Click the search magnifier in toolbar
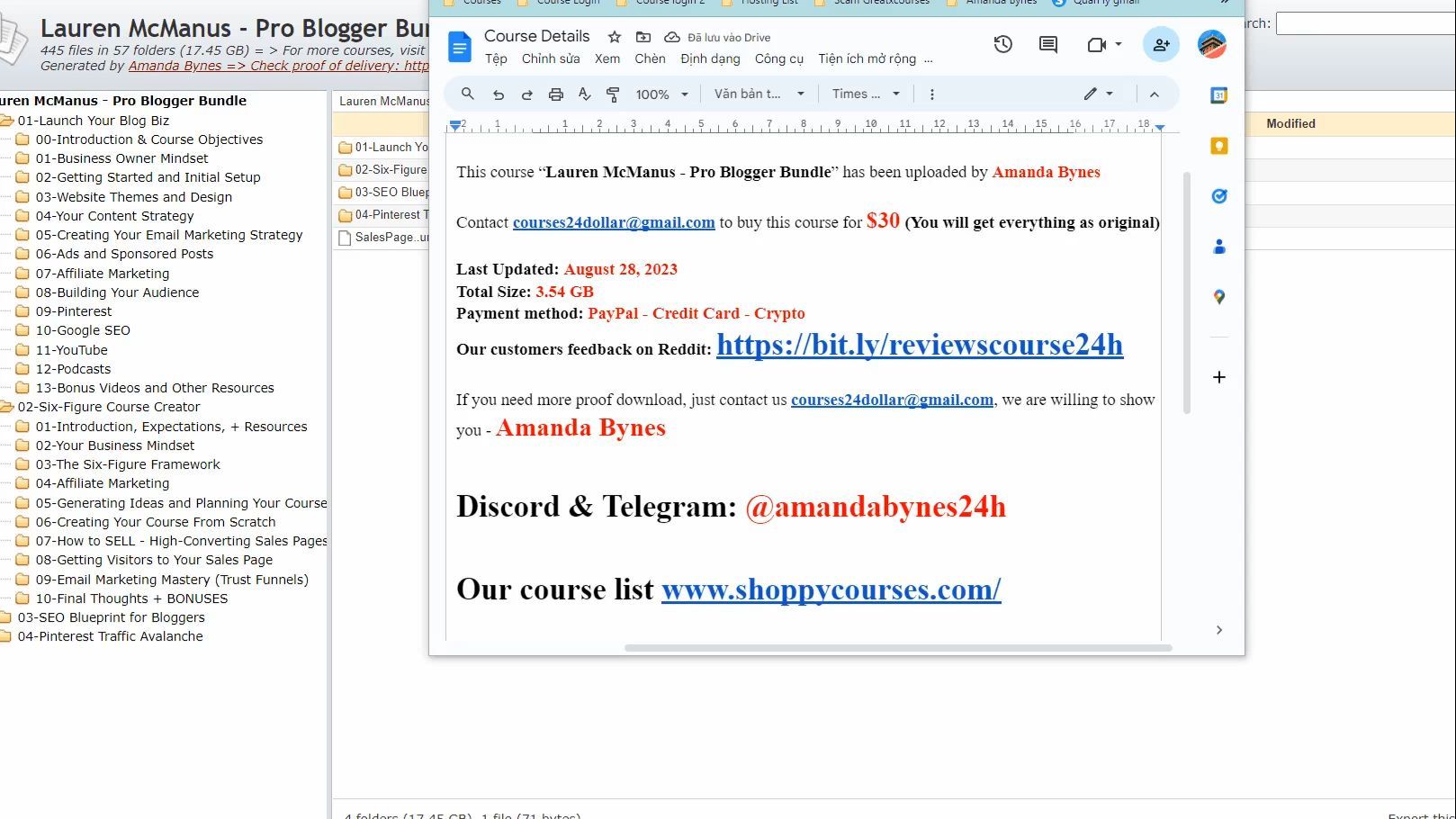Viewport: 1456px width, 819px height. 468,94
